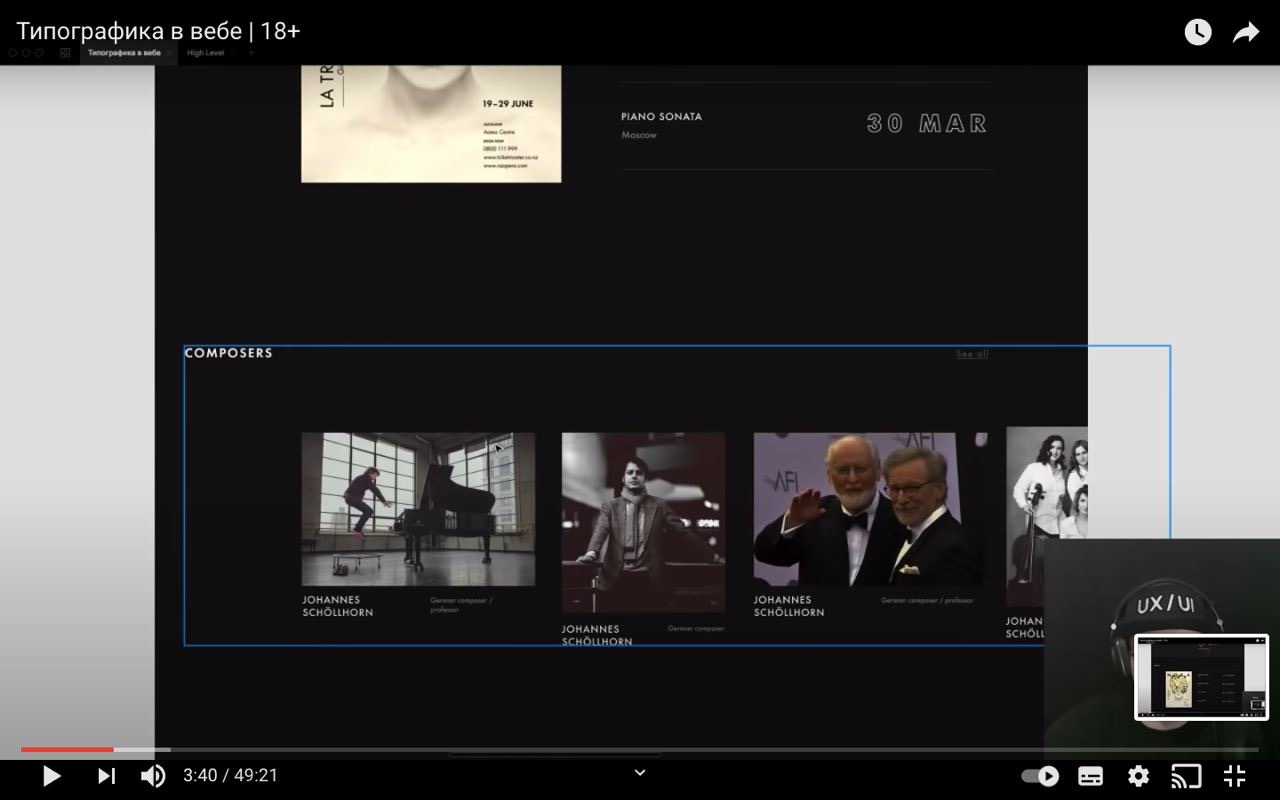The width and height of the screenshot is (1280, 800).
Task: Click 'German composer' under portrait photo
Action: (x=696, y=629)
